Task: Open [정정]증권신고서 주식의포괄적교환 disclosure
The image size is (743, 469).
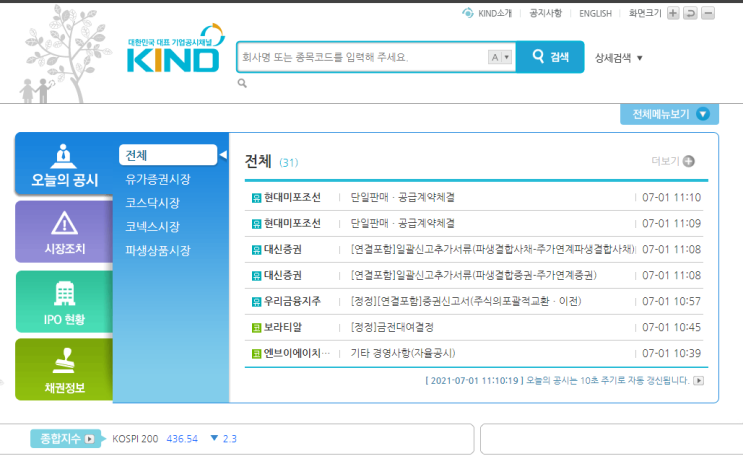Action: 466,301
